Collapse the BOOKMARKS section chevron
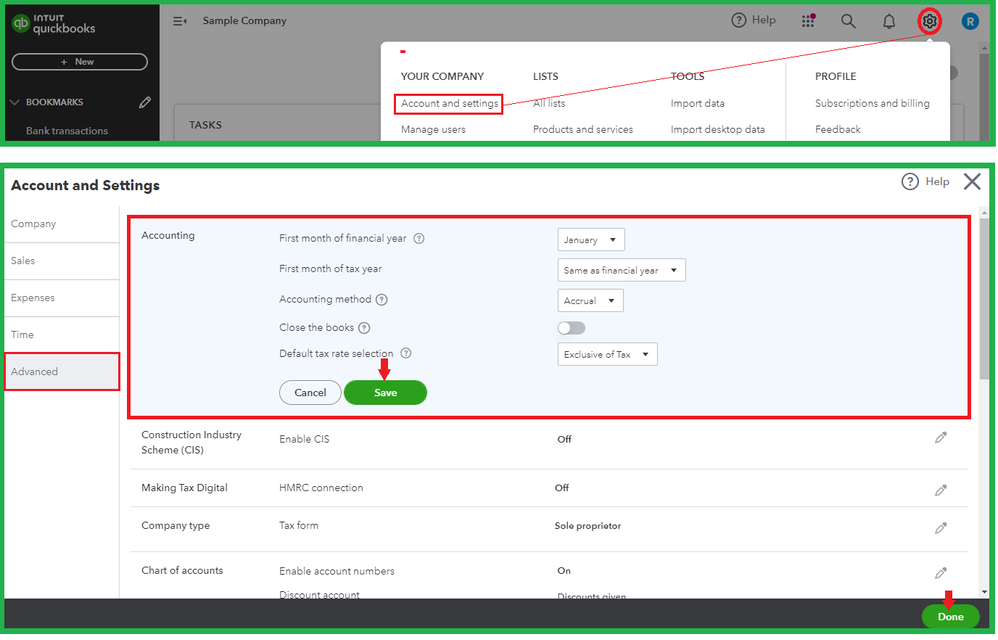Viewport: 998px width, 640px height. 15,102
